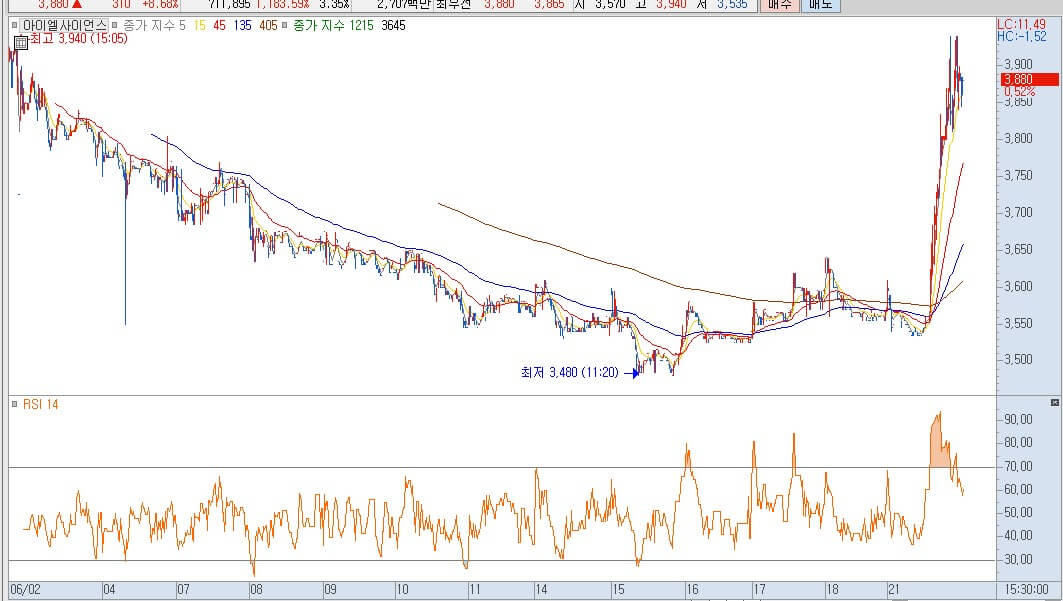Click the 06/02 date on time axis
Screen dimensions: 1063x601
[26, 589]
